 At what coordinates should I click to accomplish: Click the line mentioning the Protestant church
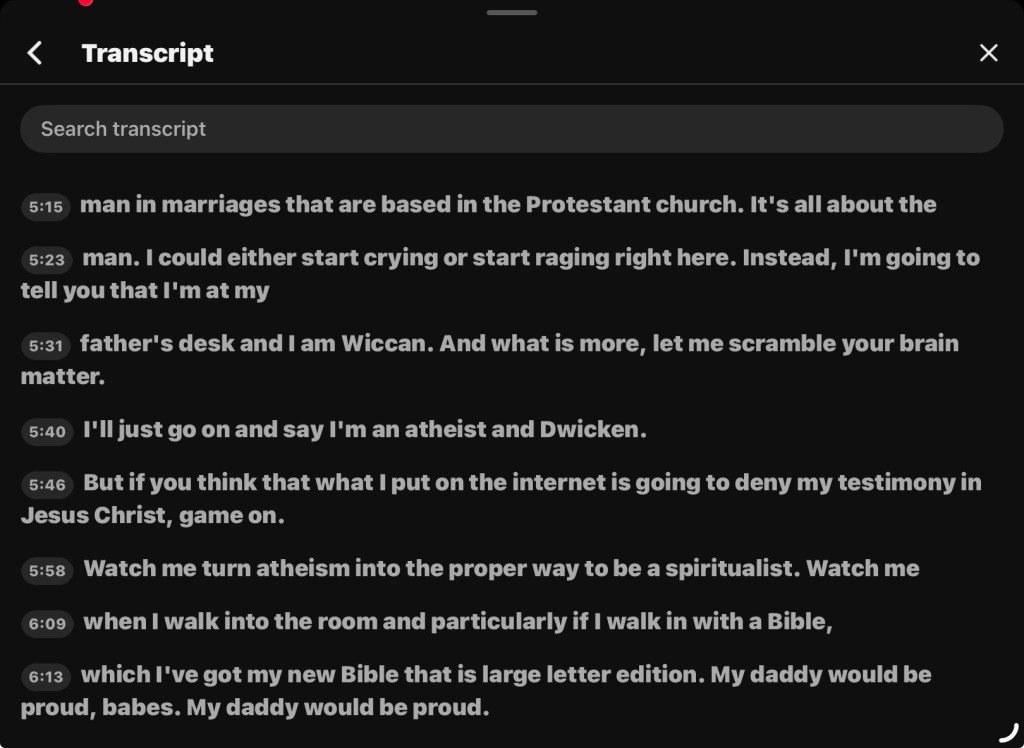(x=508, y=205)
